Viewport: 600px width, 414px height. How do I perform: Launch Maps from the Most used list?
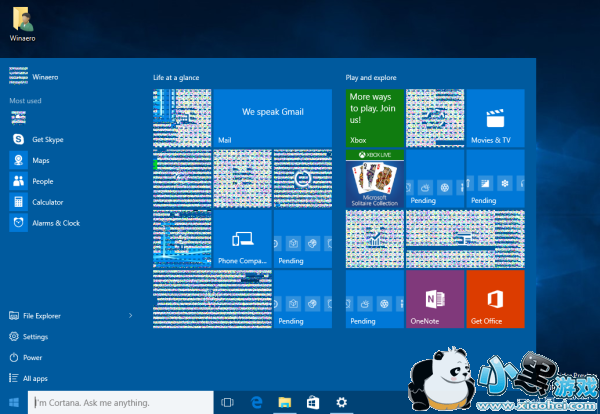pyautogui.click(x=40, y=160)
